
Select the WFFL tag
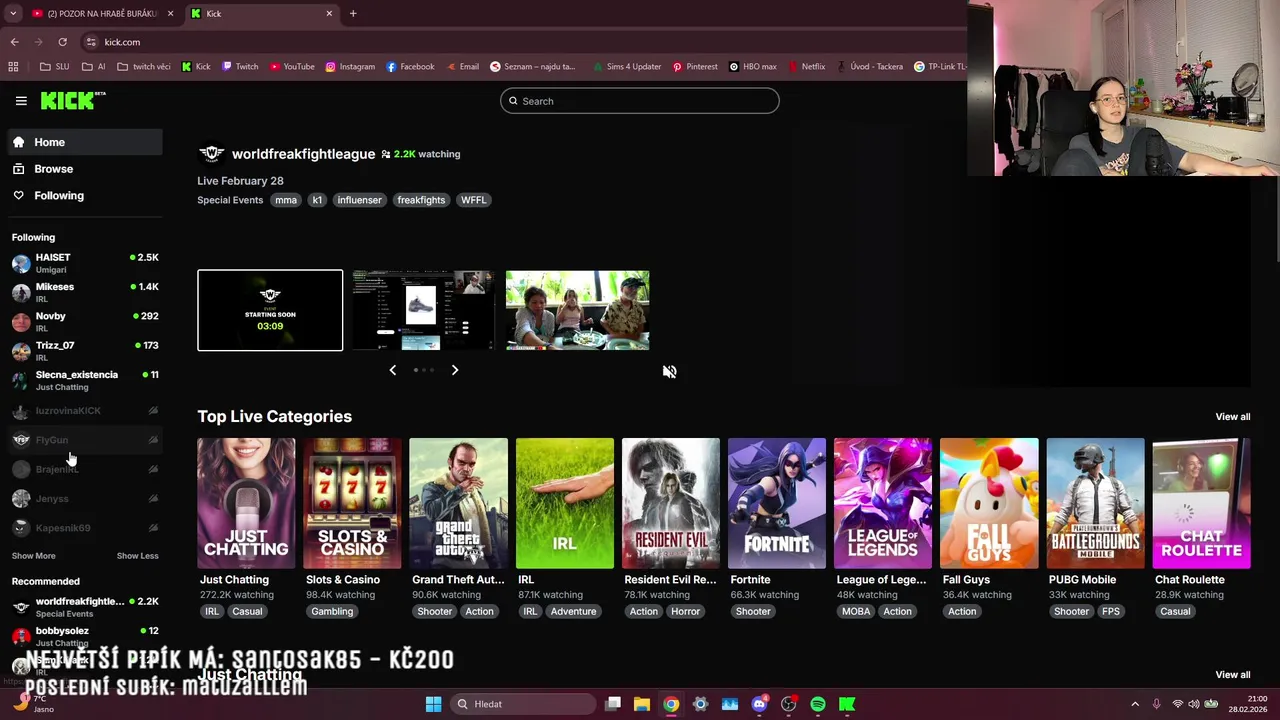pos(473,200)
